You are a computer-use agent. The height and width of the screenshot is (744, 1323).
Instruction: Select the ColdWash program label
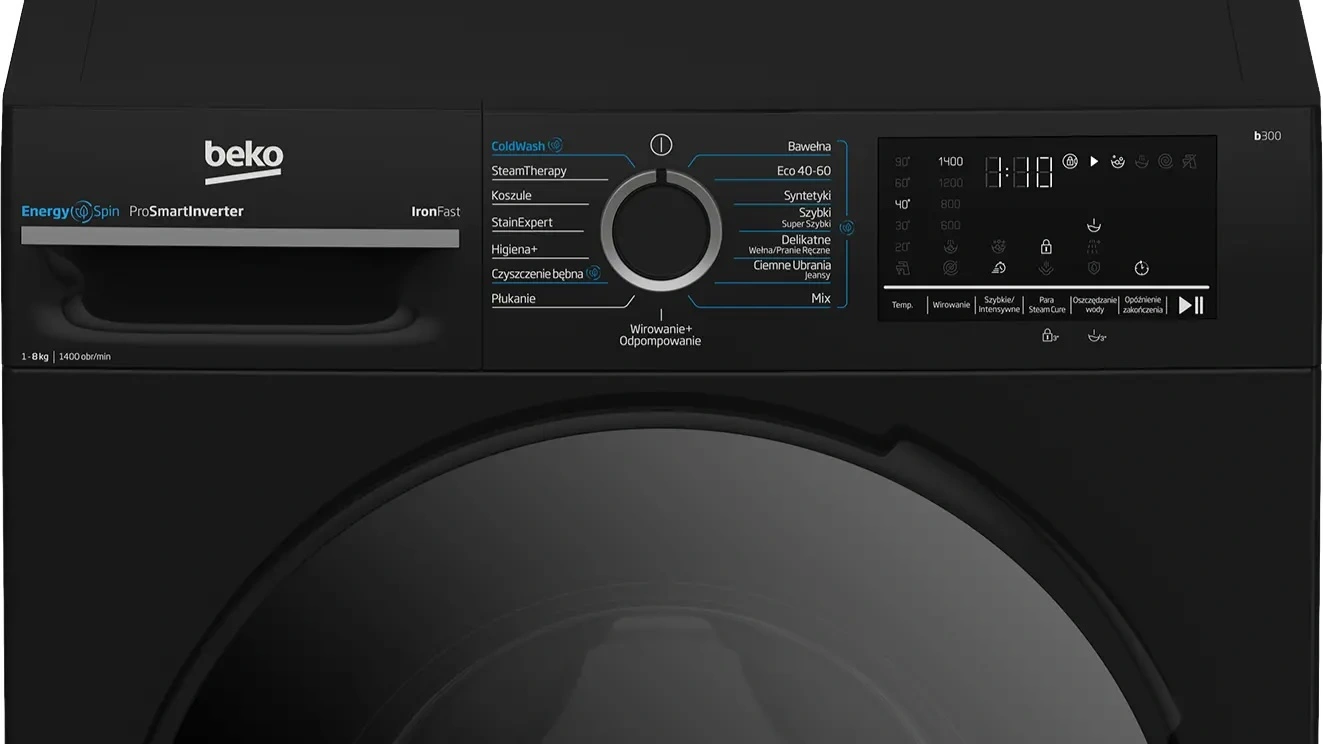click(518, 146)
